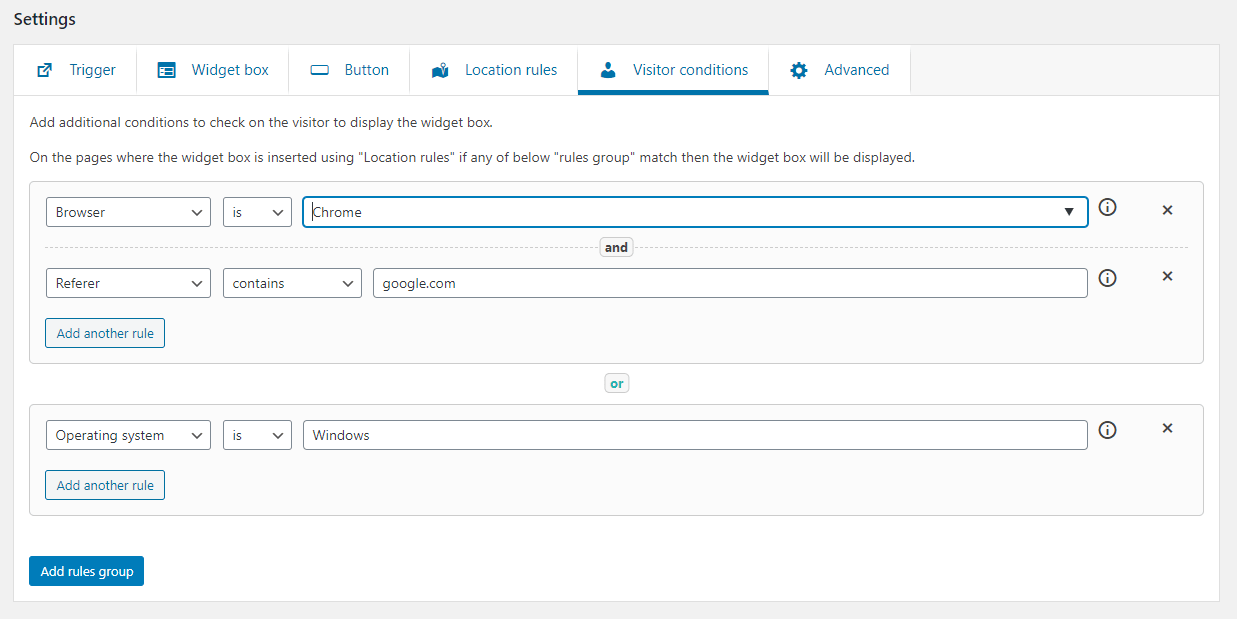Click the Location rules map icon

pyautogui.click(x=440, y=71)
